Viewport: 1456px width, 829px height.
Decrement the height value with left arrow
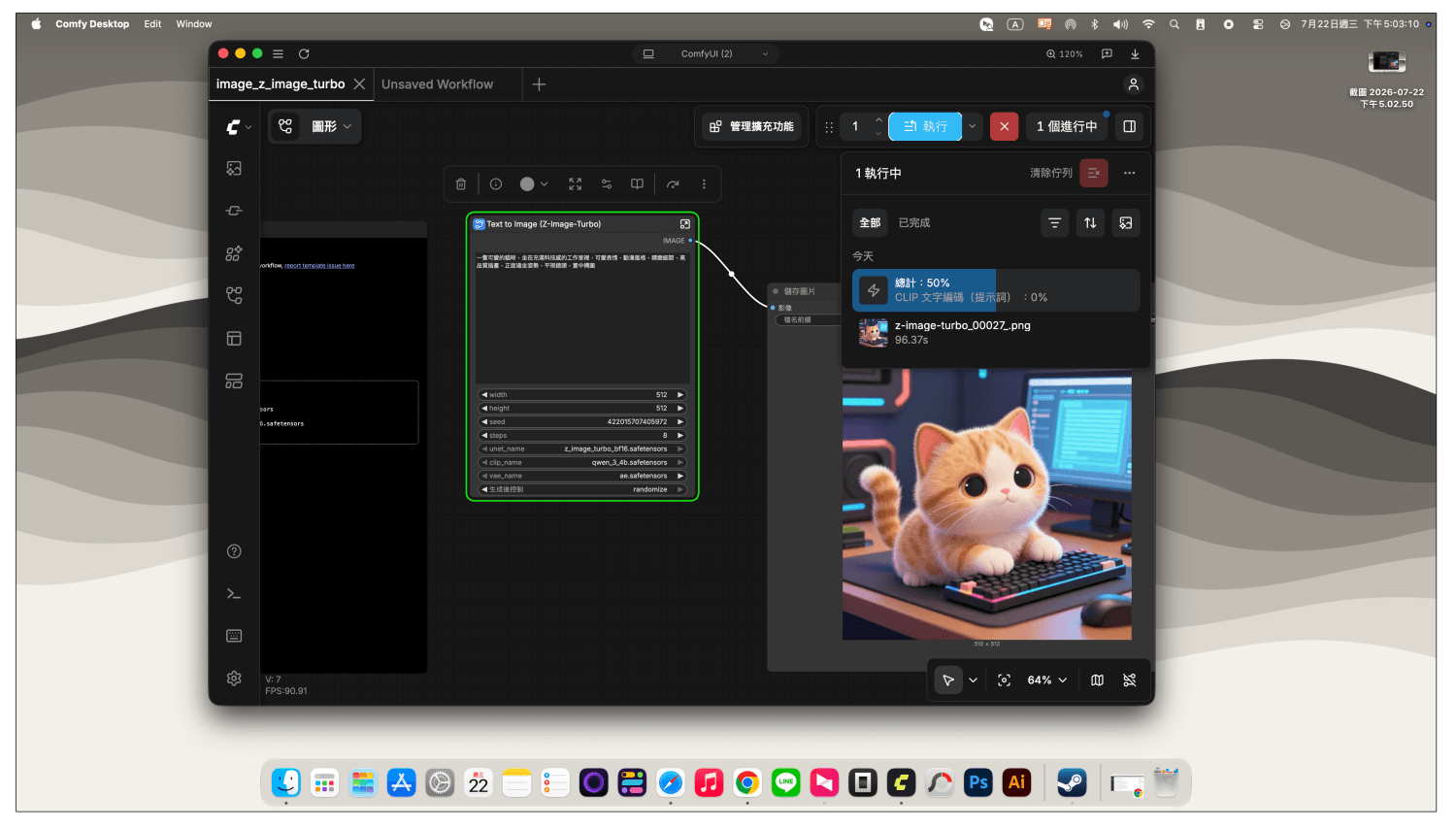[484, 409]
